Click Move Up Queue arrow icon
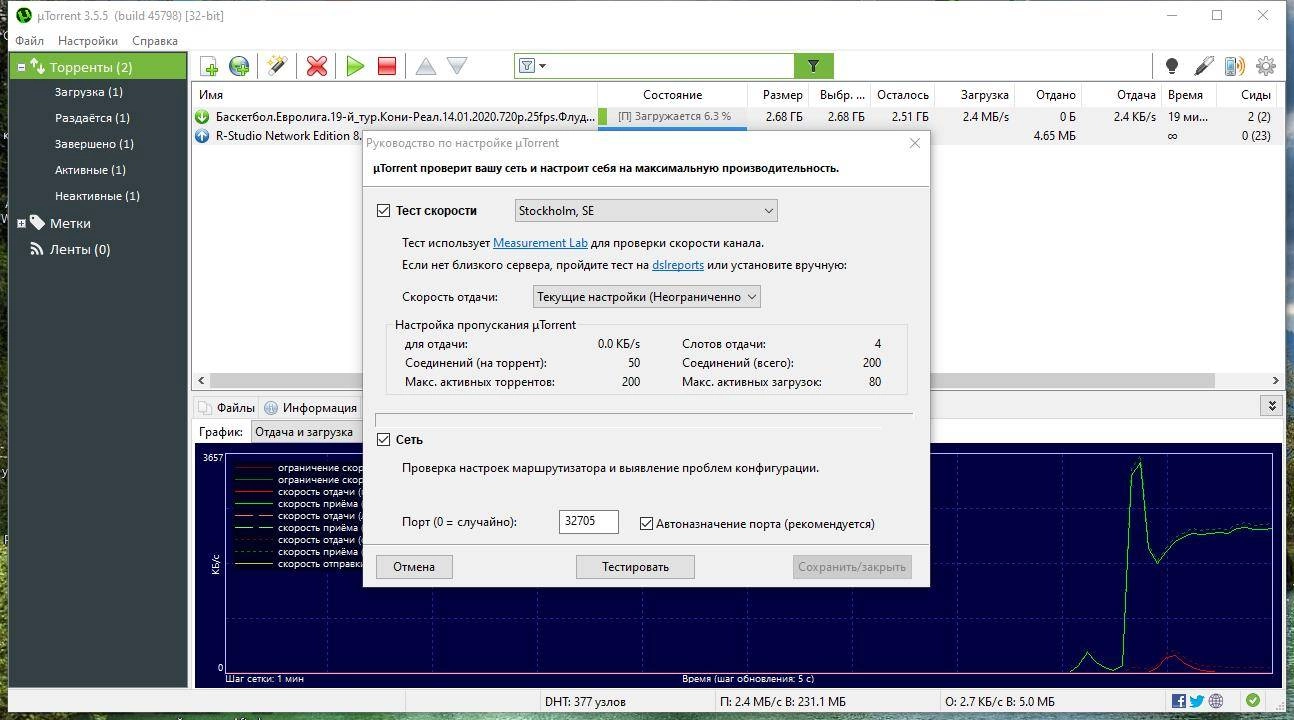Viewport: 1294px width, 720px height. pos(426,66)
